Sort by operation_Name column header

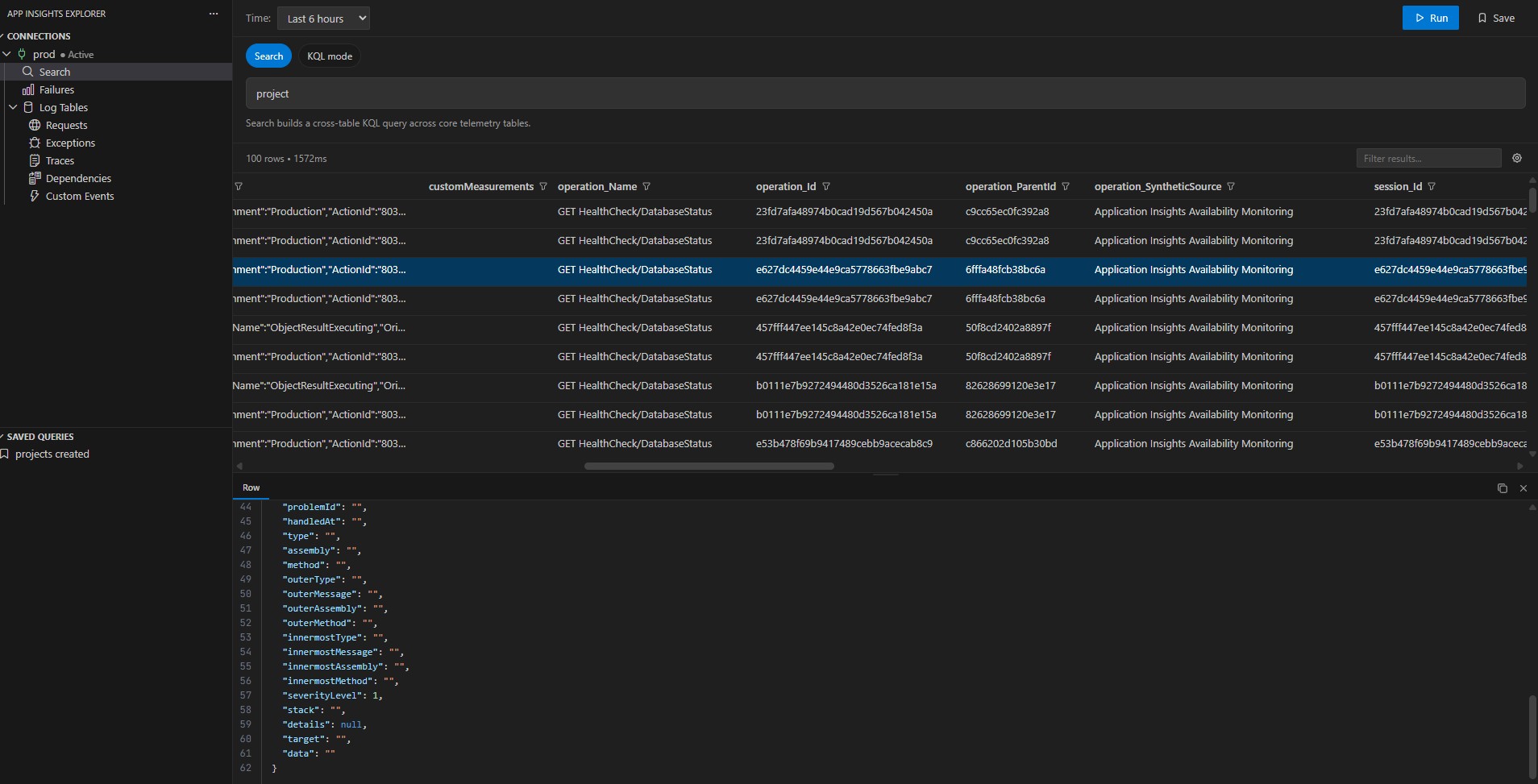pyautogui.click(x=597, y=186)
